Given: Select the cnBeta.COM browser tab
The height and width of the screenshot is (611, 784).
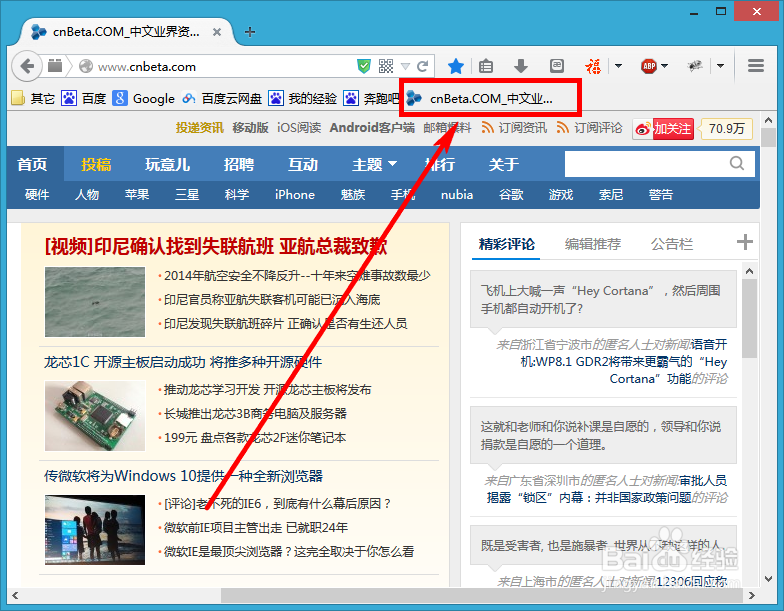Looking at the screenshot, I should pos(125,32).
